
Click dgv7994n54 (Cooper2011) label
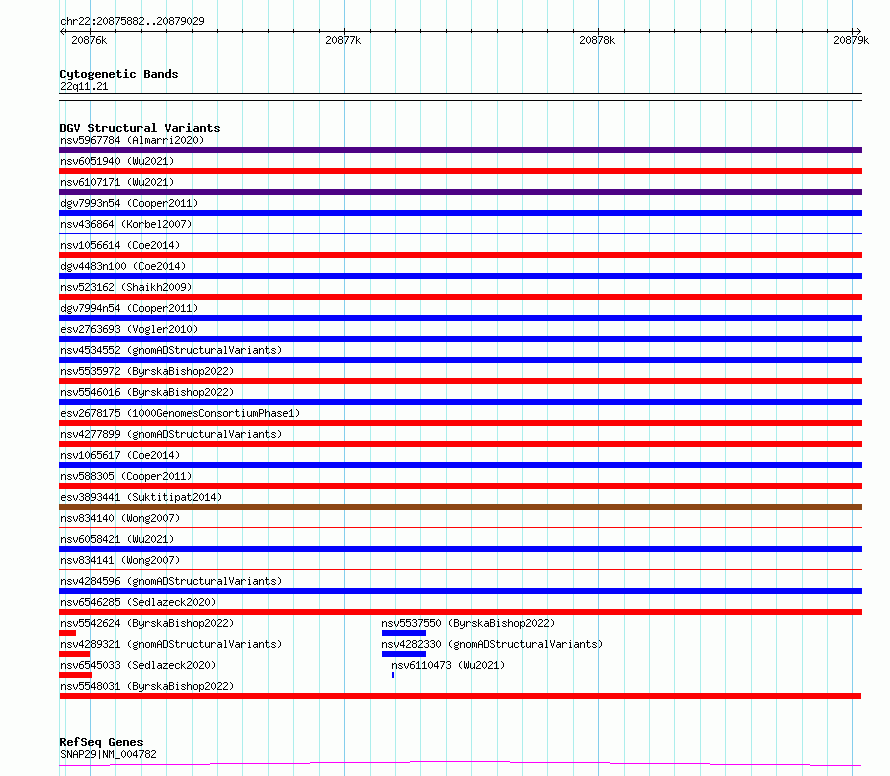tap(129, 308)
